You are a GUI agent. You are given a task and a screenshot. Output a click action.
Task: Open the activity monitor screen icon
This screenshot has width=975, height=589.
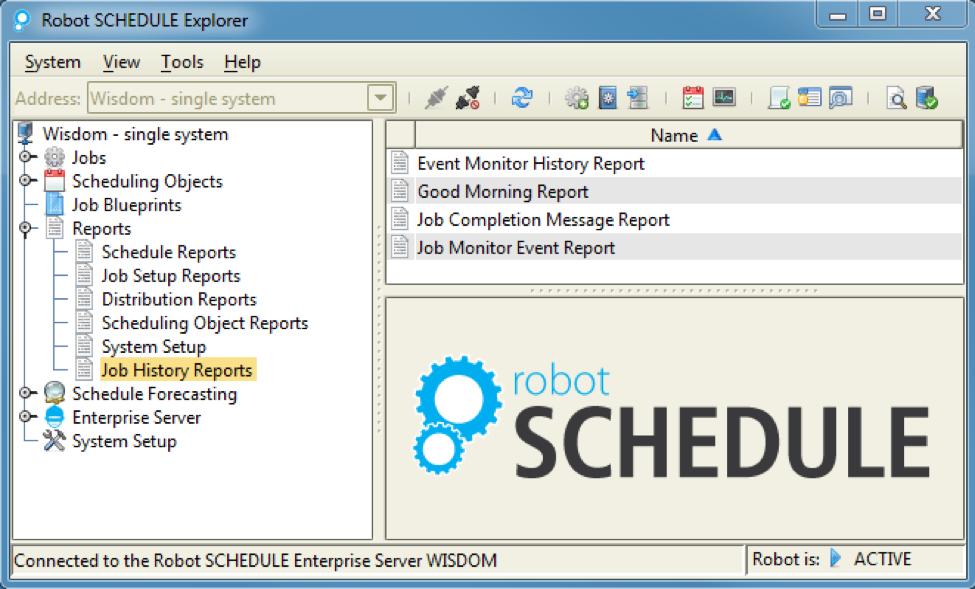click(724, 98)
